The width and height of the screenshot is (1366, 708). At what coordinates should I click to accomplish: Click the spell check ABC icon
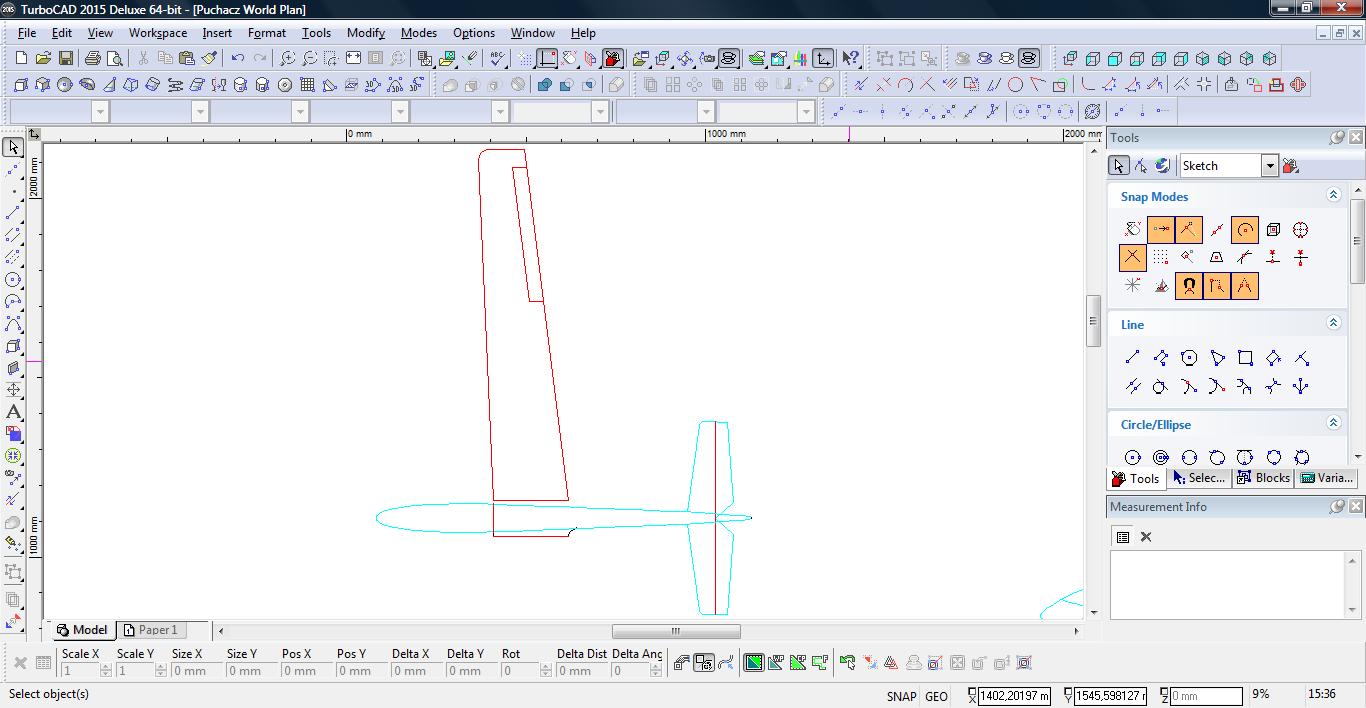(x=497, y=59)
